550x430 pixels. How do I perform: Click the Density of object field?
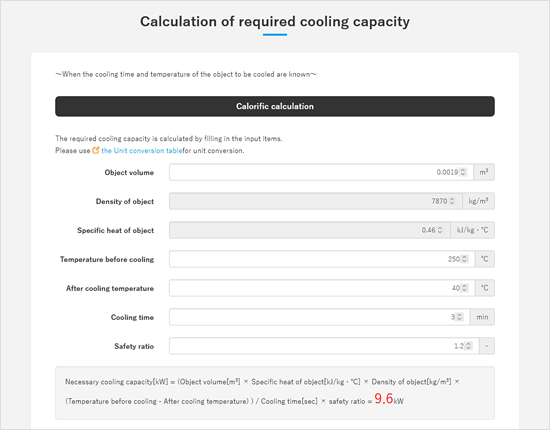(x=315, y=201)
